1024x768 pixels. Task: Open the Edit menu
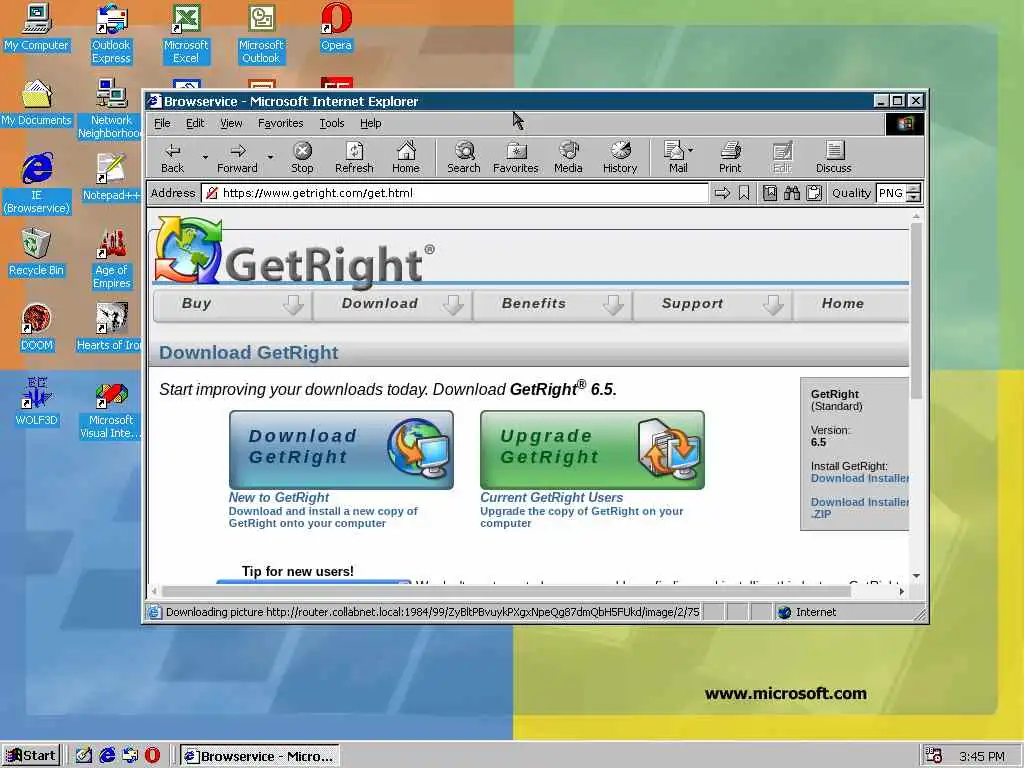[195, 123]
